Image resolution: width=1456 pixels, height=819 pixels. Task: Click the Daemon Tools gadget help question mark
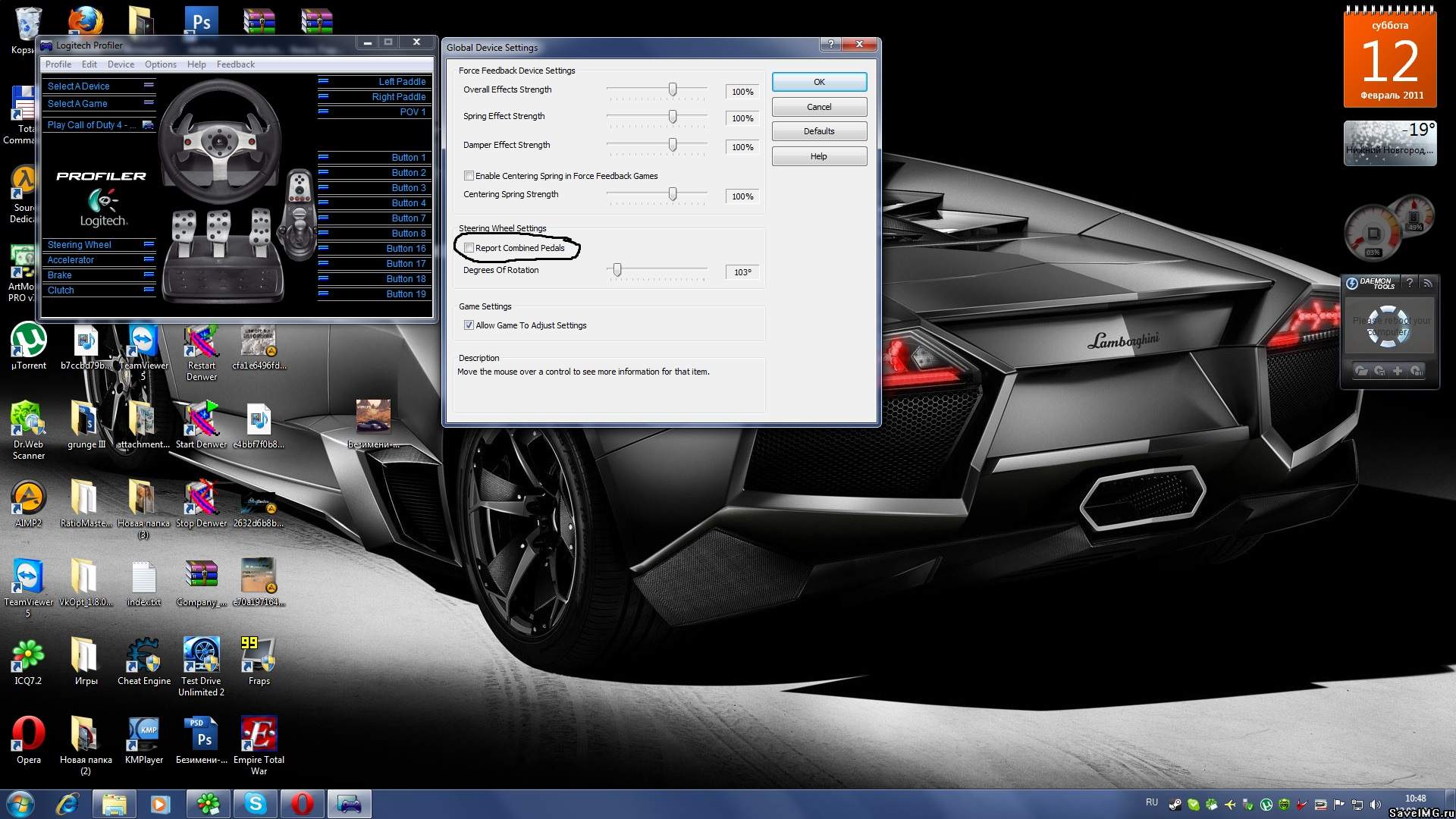[x=1409, y=283]
